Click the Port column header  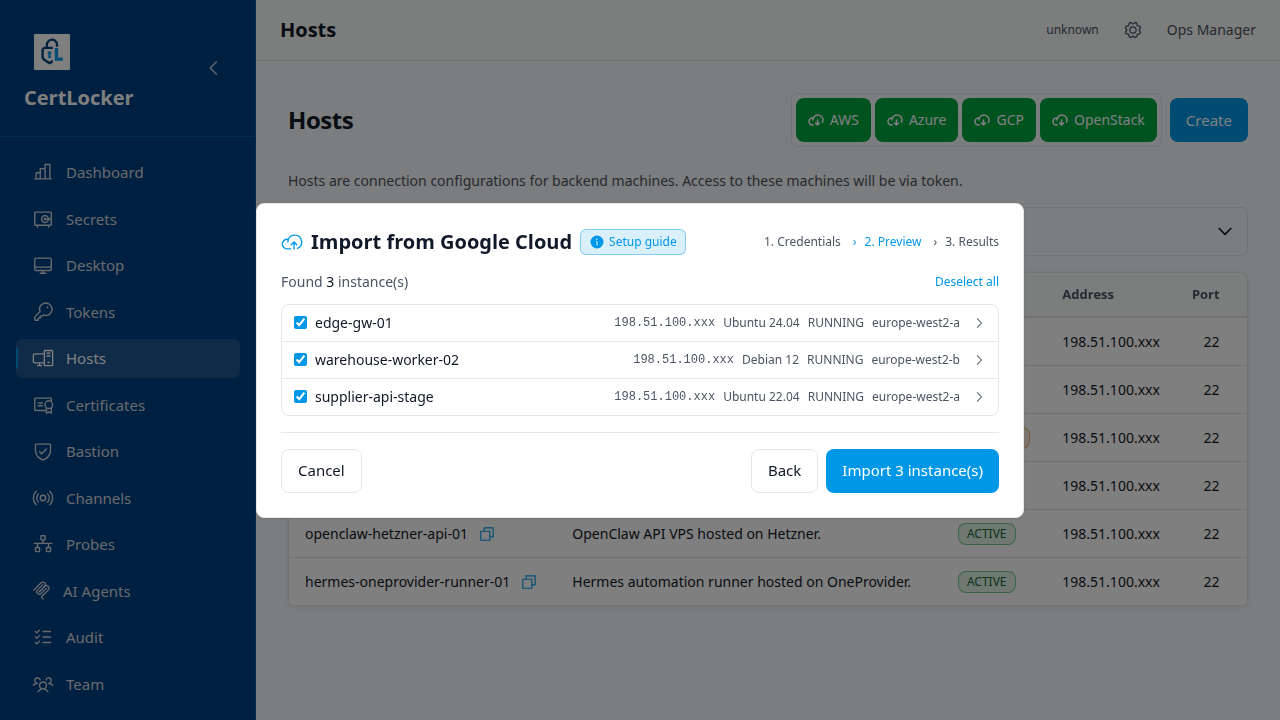[1206, 295]
